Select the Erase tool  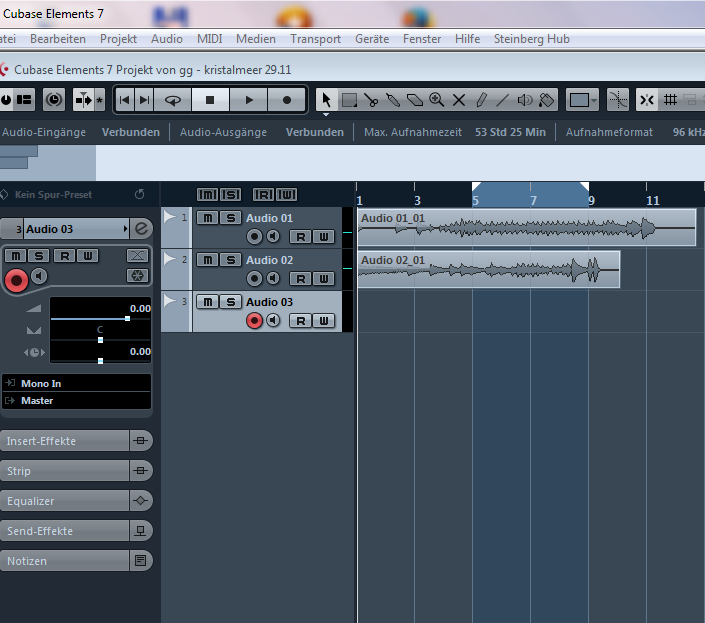point(415,100)
